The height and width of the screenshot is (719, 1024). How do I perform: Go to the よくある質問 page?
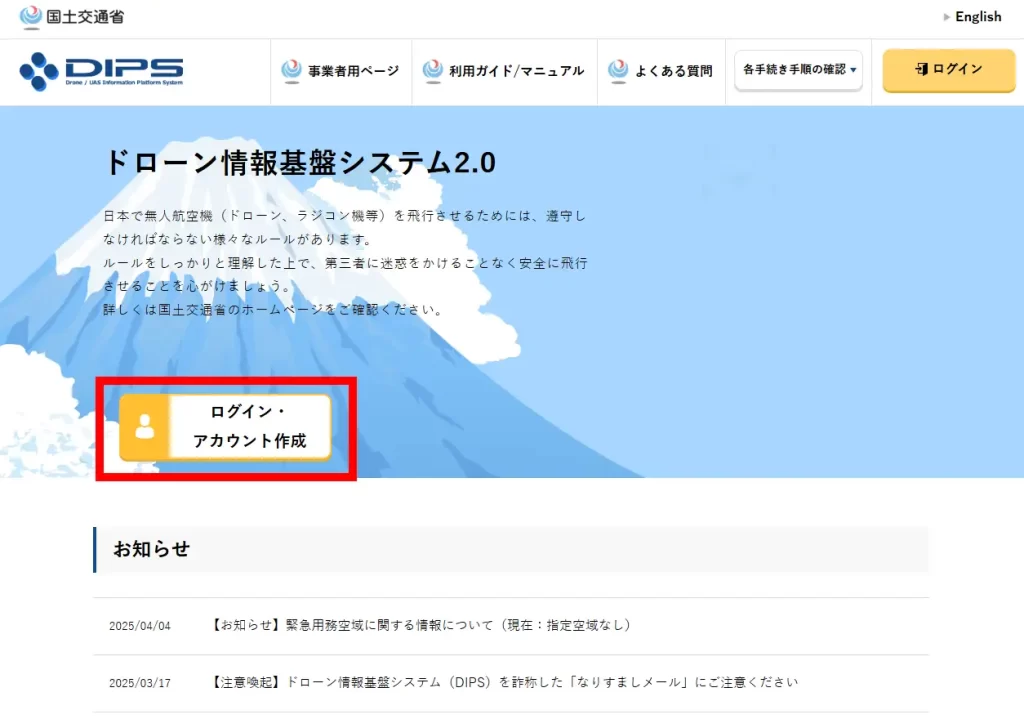673,71
